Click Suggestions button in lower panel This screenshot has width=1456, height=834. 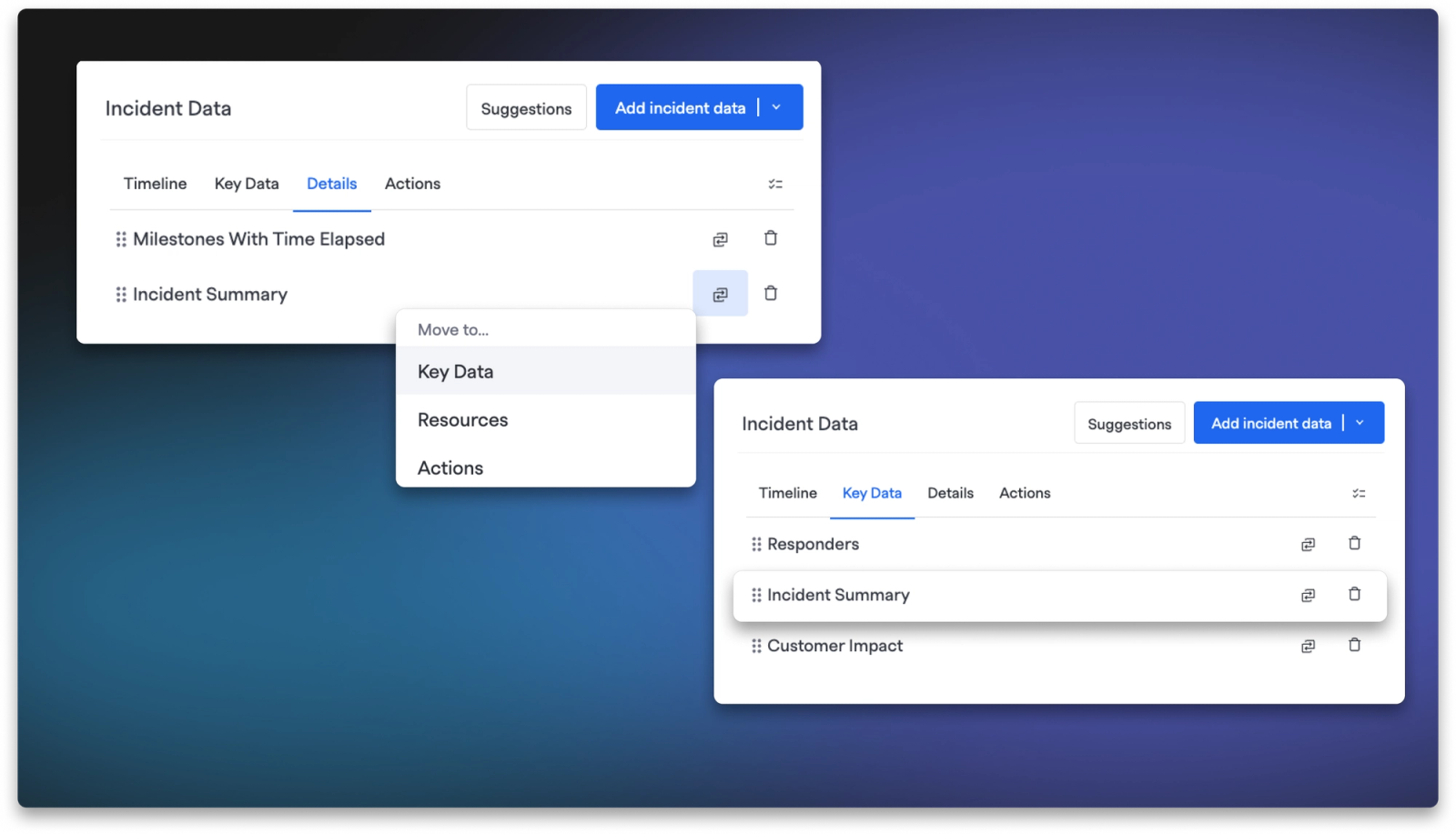coord(1129,423)
